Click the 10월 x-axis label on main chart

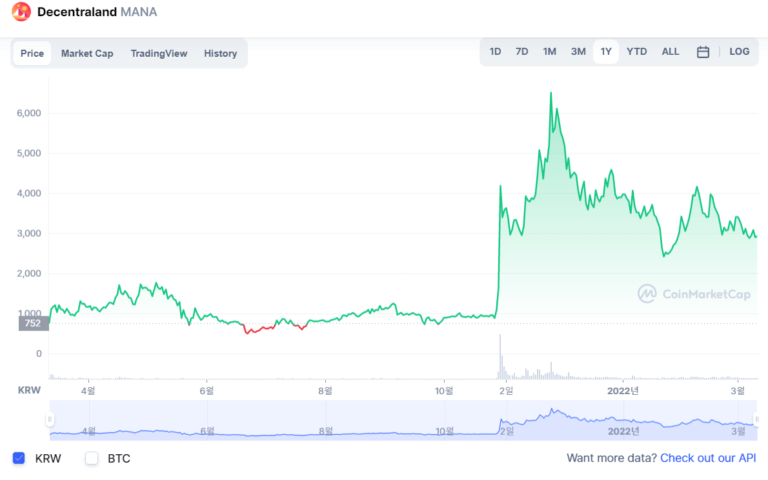pyautogui.click(x=444, y=391)
